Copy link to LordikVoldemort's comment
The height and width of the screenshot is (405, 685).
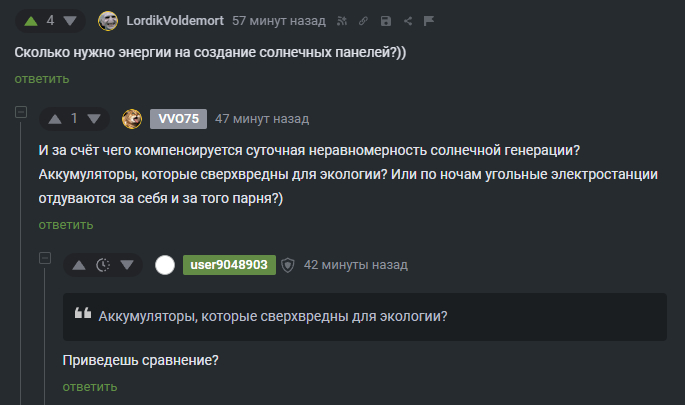click(x=363, y=21)
